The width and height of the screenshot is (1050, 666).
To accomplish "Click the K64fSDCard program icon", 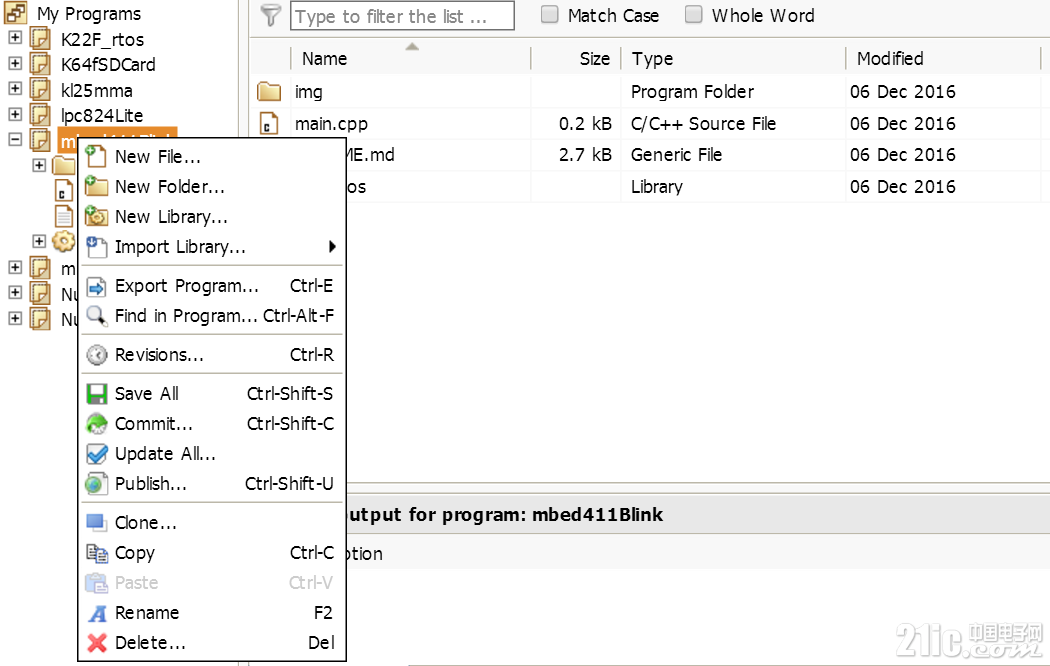I will point(40,64).
